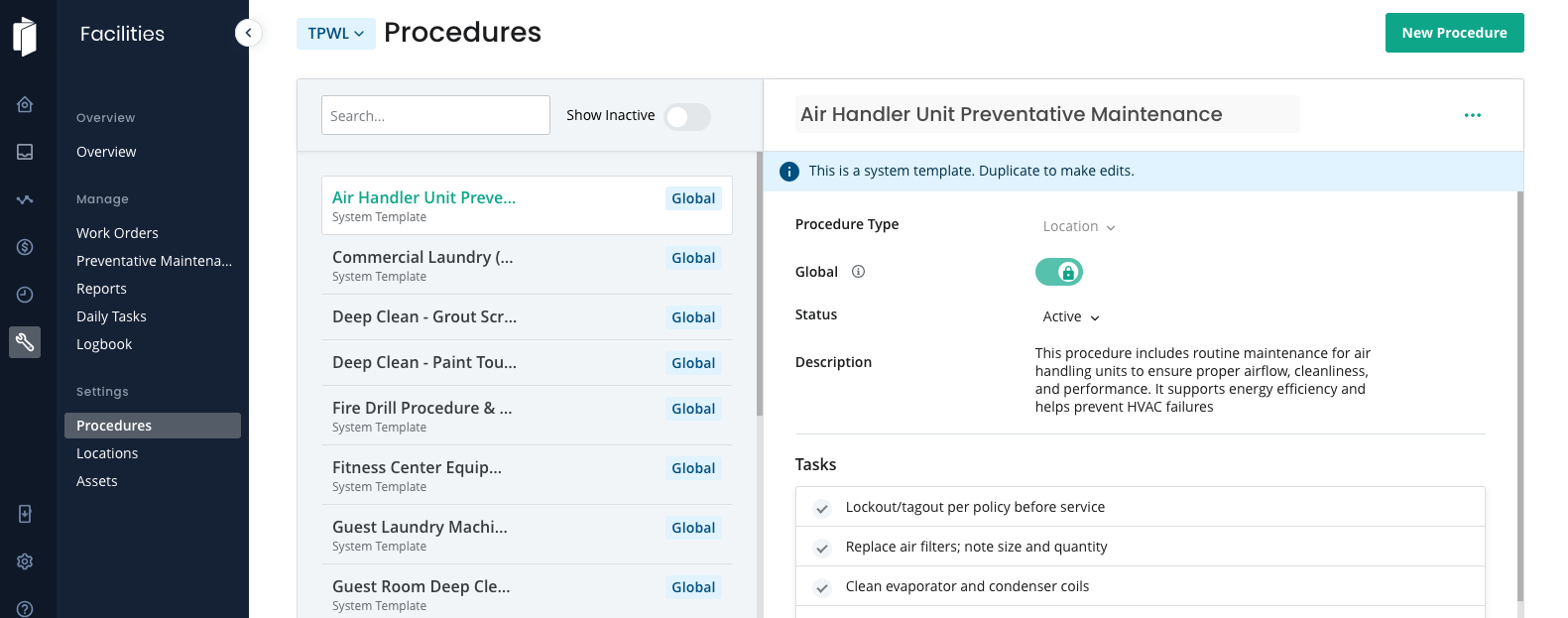
Task: Select the wrench Facilities icon
Action: (x=25, y=342)
